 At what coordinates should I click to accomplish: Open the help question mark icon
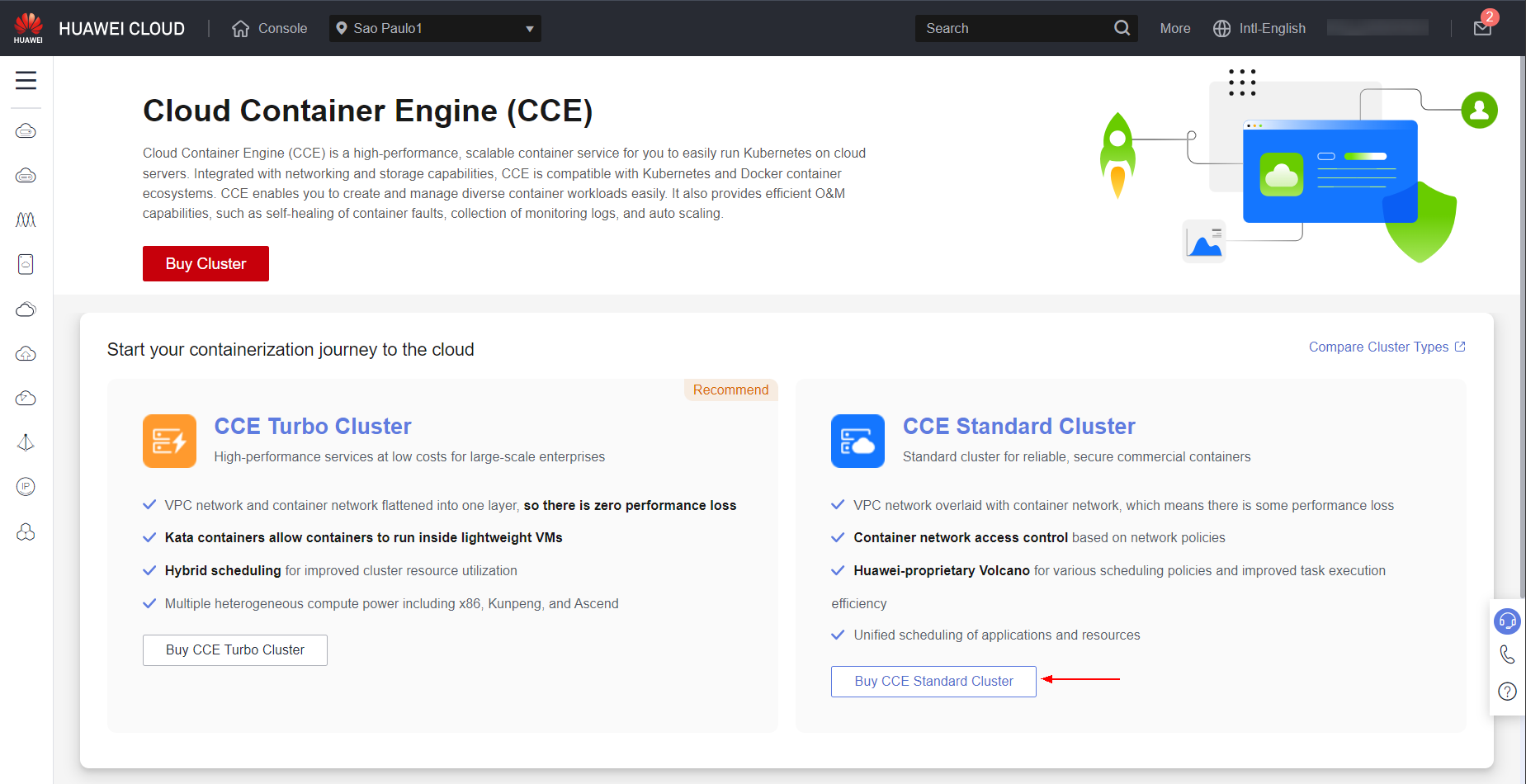[1507, 692]
